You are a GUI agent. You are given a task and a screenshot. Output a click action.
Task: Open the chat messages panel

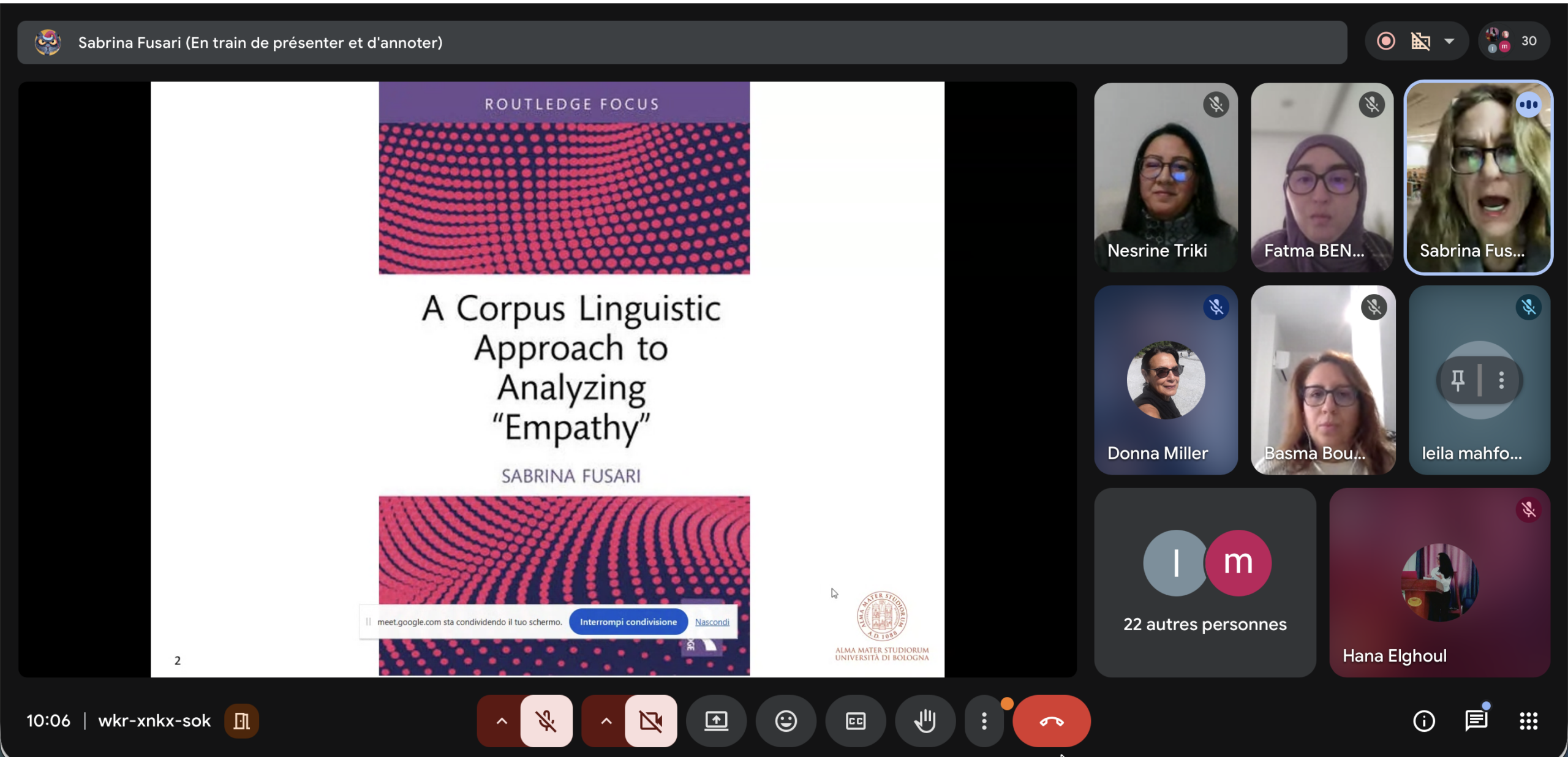pyautogui.click(x=1476, y=721)
